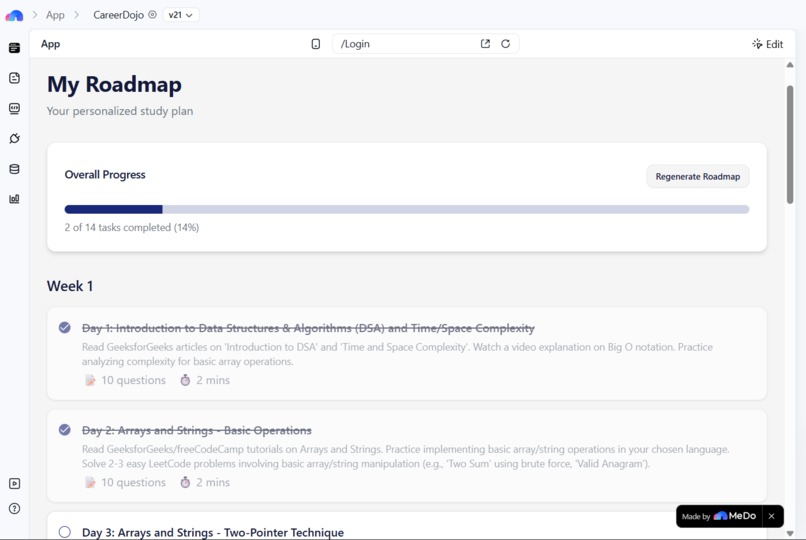The width and height of the screenshot is (806, 540).
Task: Open the sidebar analytics chart icon
Action: pos(14,199)
